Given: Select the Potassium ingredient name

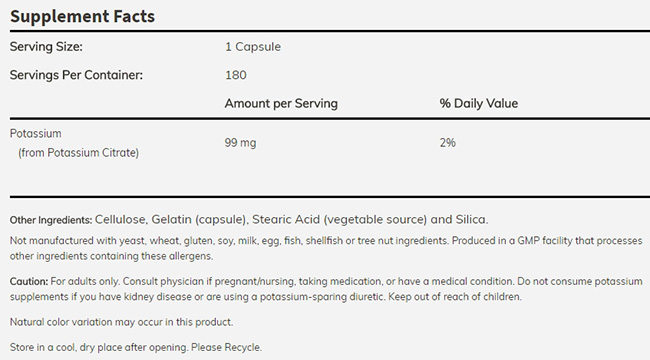Looking at the screenshot, I should (x=36, y=134).
